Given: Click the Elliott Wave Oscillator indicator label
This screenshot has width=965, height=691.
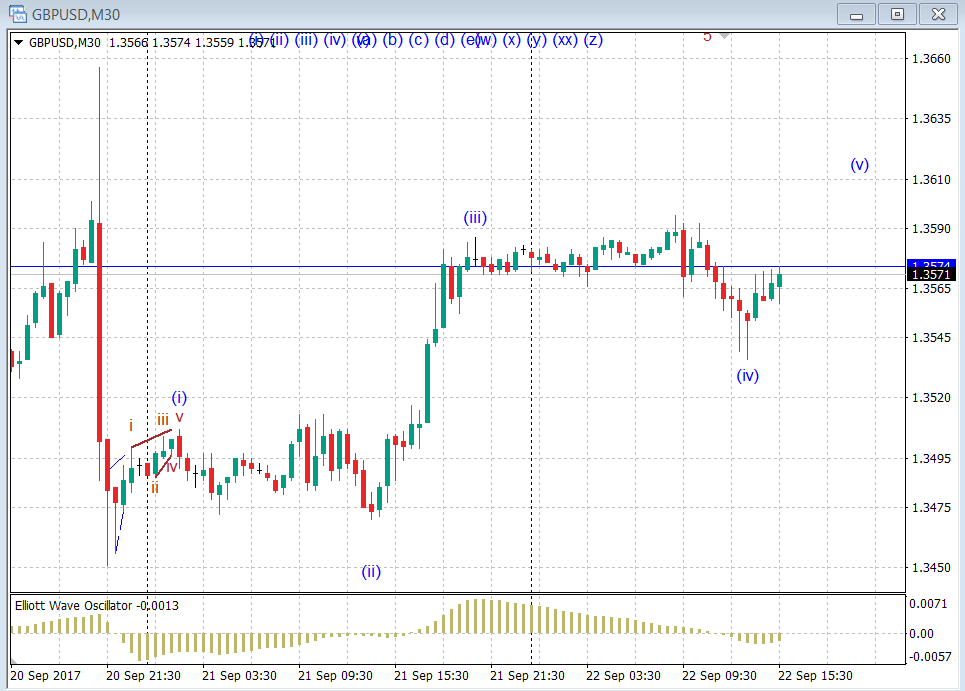Looking at the screenshot, I should click(97, 605).
